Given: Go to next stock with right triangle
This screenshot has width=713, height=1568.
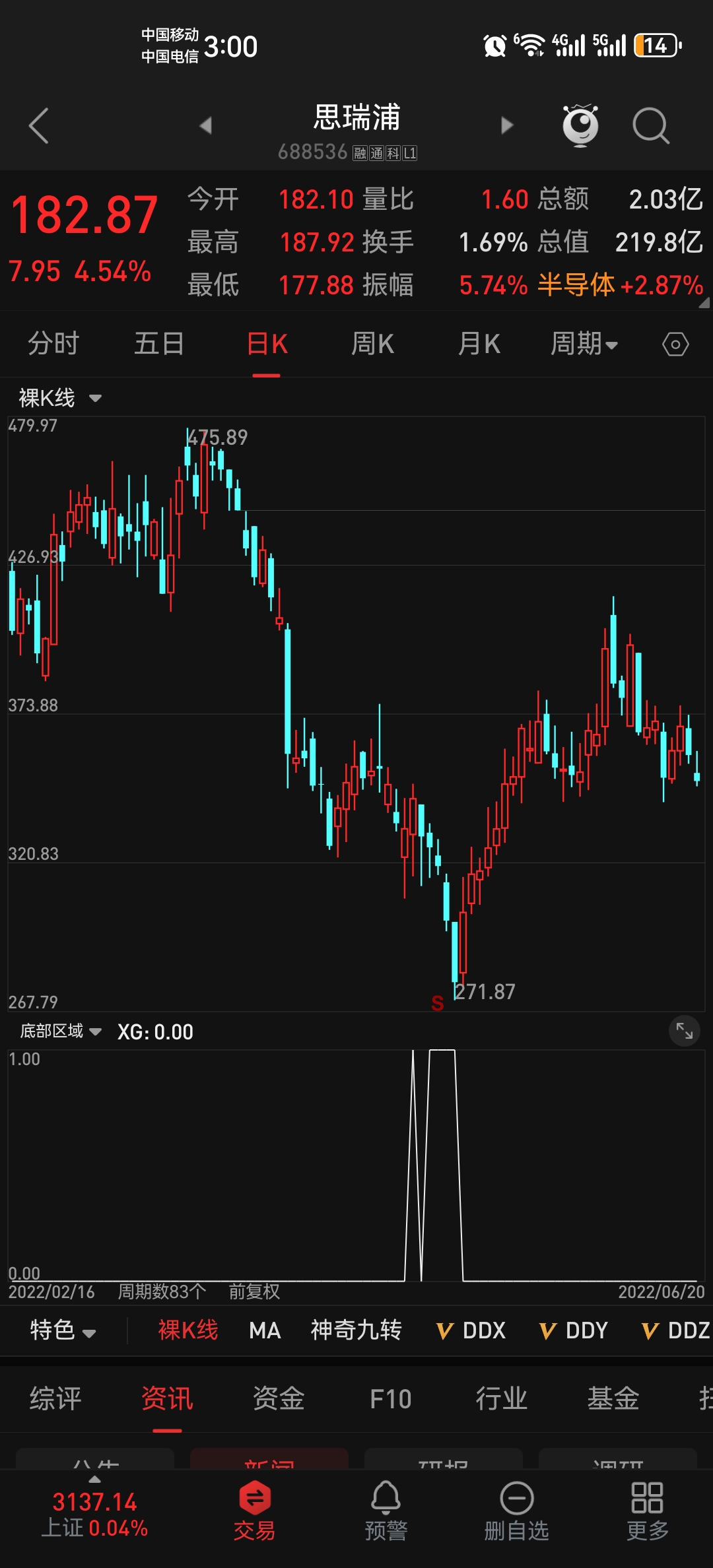Looking at the screenshot, I should 506,125.
